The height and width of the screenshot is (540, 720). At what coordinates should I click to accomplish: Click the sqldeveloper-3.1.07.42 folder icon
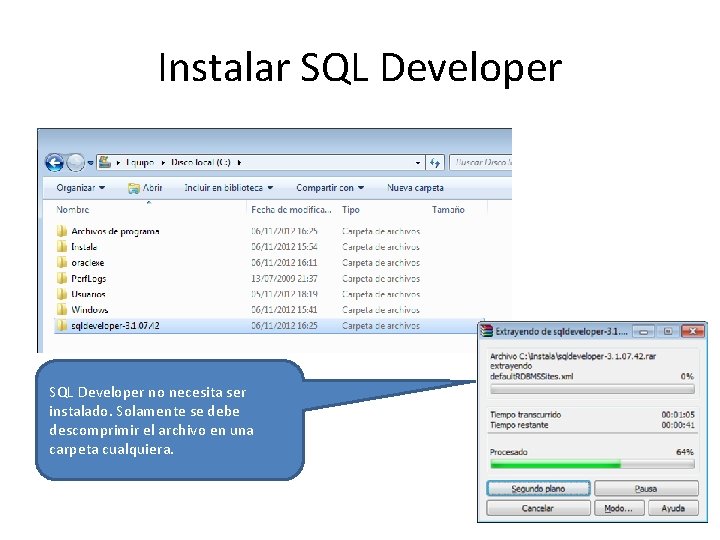coord(62,326)
